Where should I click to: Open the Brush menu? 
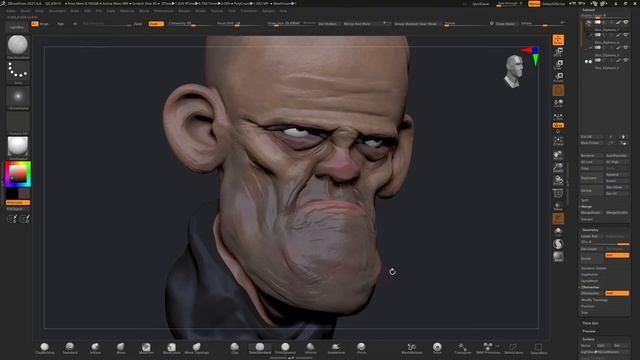pyautogui.click(x=25, y=11)
